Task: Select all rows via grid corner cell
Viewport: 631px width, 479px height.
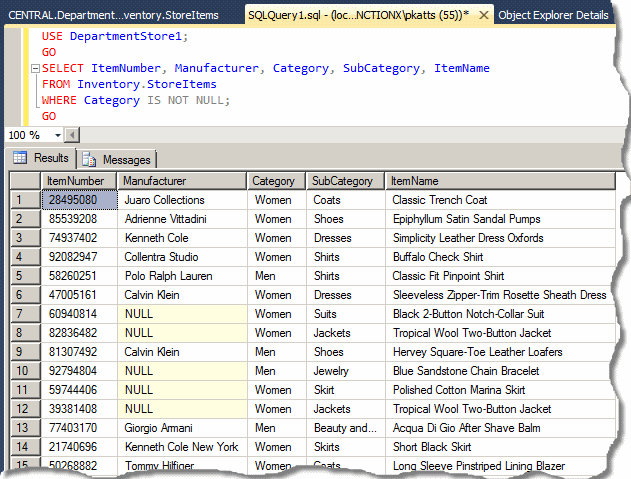Action: coord(25,181)
